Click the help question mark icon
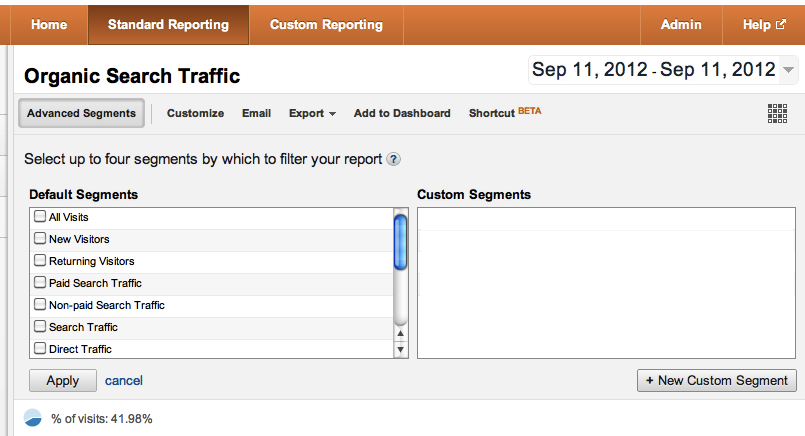The image size is (805, 436). 393,159
